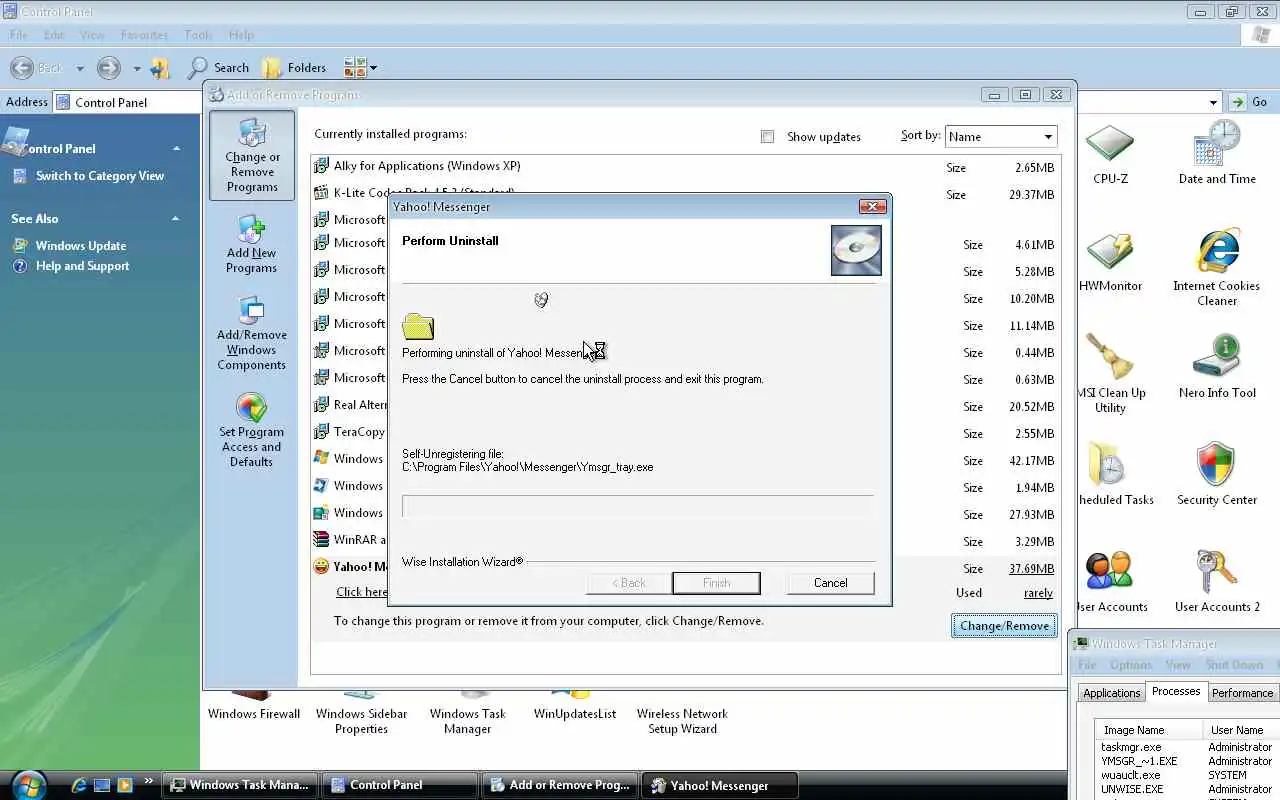The height and width of the screenshot is (800, 1280).
Task: Open the Security Center icon
Action: click(x=1217, y=475)
